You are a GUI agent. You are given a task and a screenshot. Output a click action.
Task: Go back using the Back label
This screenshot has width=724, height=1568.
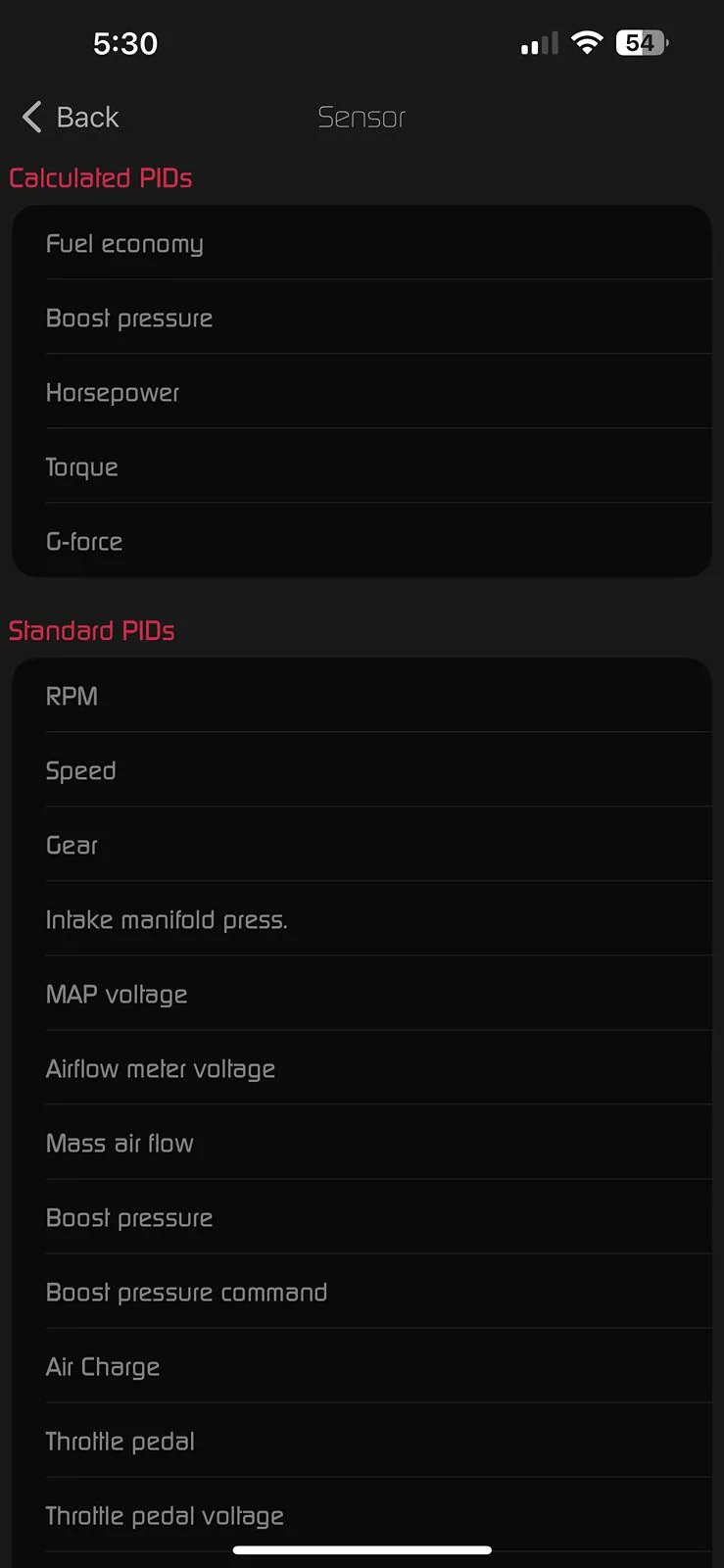pyautogui.click(x=87, y=118)
